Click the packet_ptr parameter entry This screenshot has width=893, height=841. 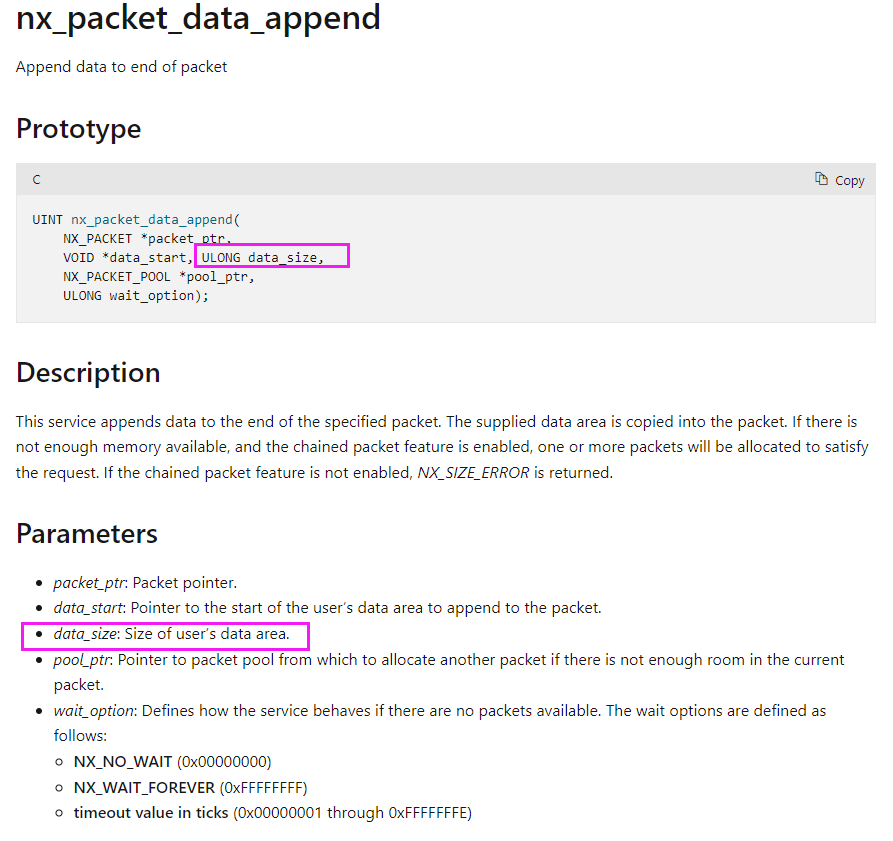click(x=145, y=583)
